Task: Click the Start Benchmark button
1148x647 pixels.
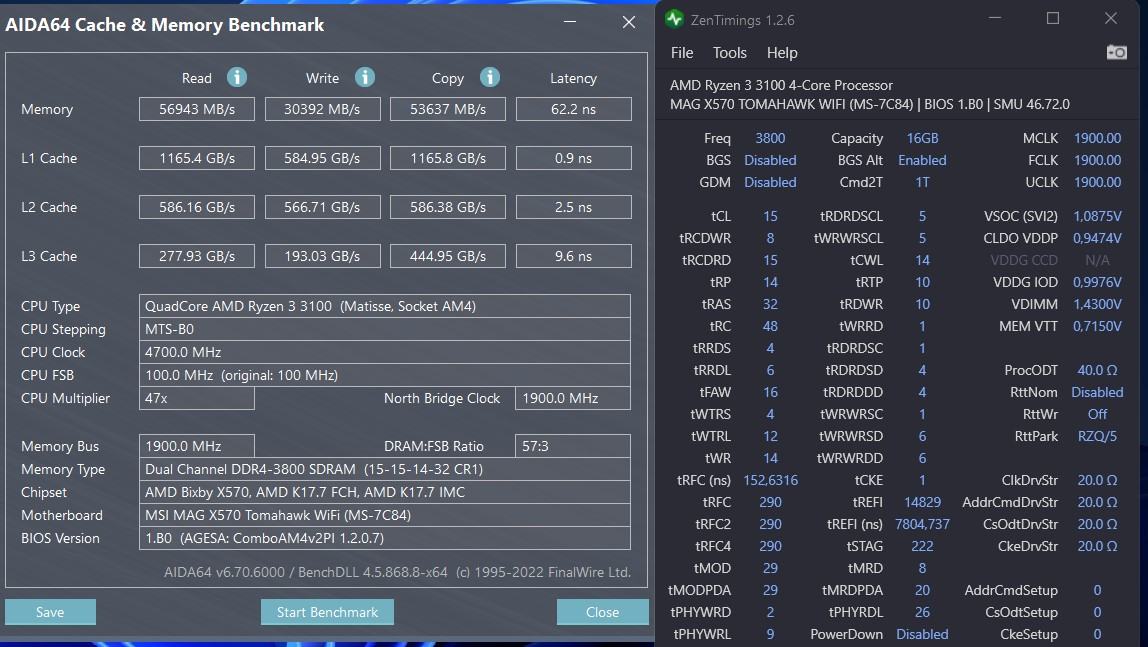Action: [327, 612]
